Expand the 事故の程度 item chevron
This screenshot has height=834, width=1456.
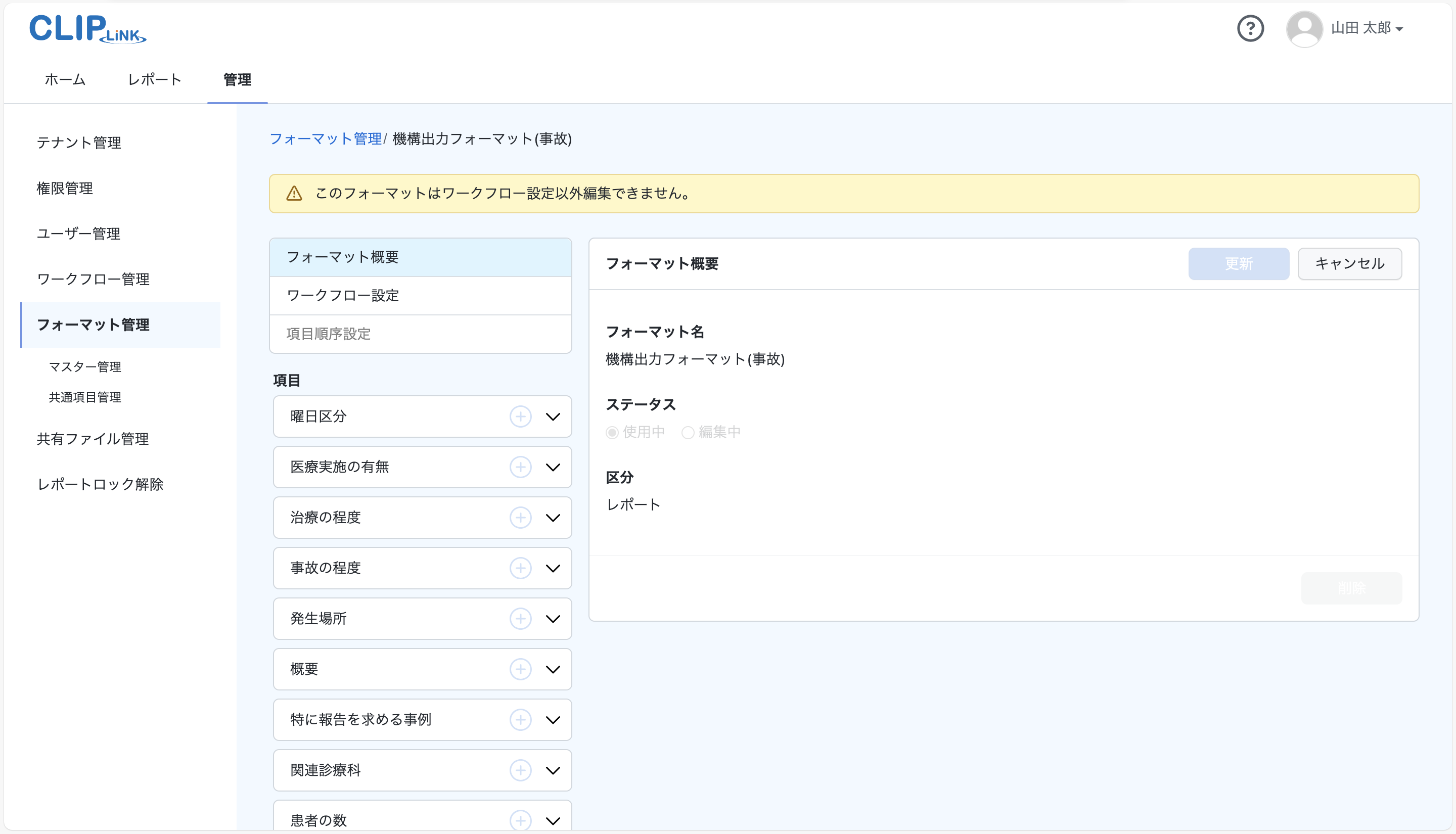point(553,568)
